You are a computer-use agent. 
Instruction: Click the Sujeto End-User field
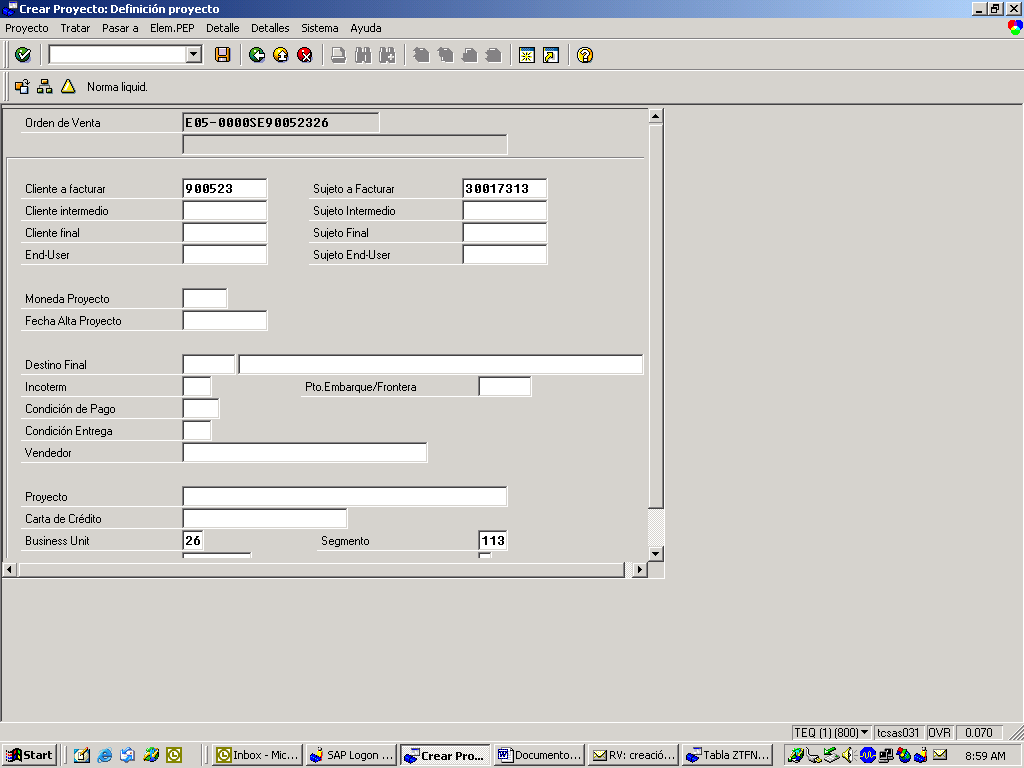(x=505, y=255)
